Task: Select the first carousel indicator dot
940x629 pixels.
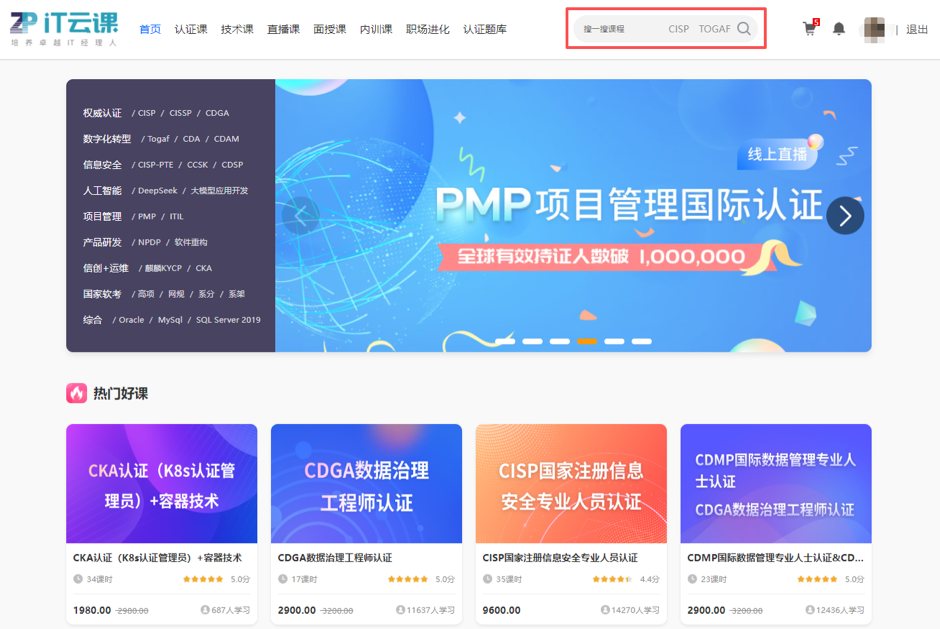Action: (x=505, y=341)
